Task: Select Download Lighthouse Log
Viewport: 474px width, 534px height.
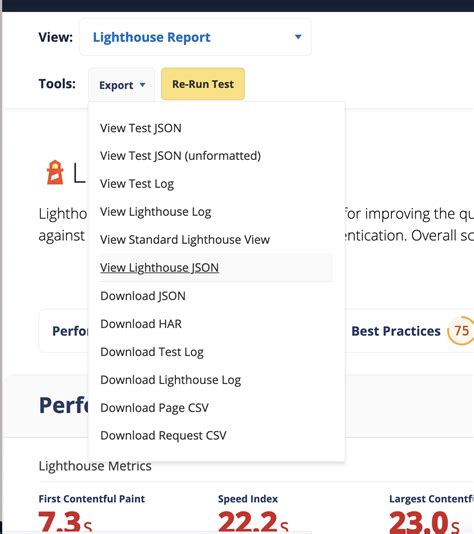Action: [171, 380]
